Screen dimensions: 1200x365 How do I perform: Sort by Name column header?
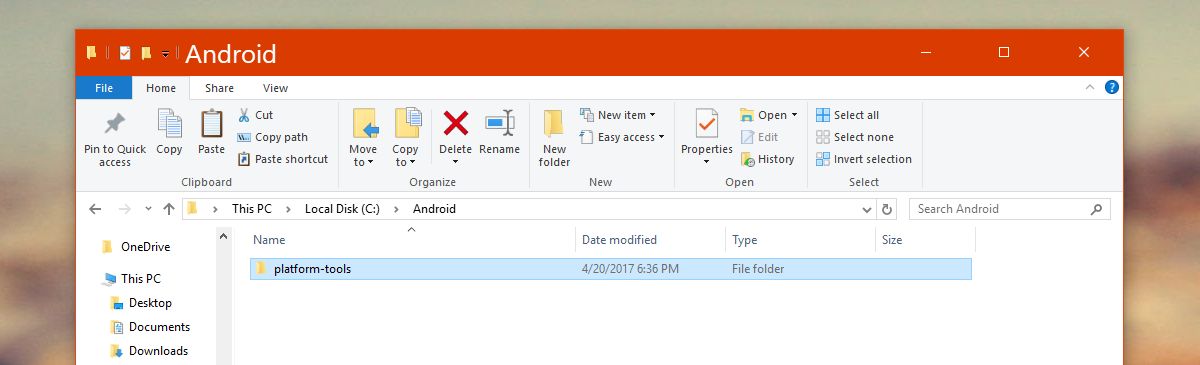click(412, 240)
